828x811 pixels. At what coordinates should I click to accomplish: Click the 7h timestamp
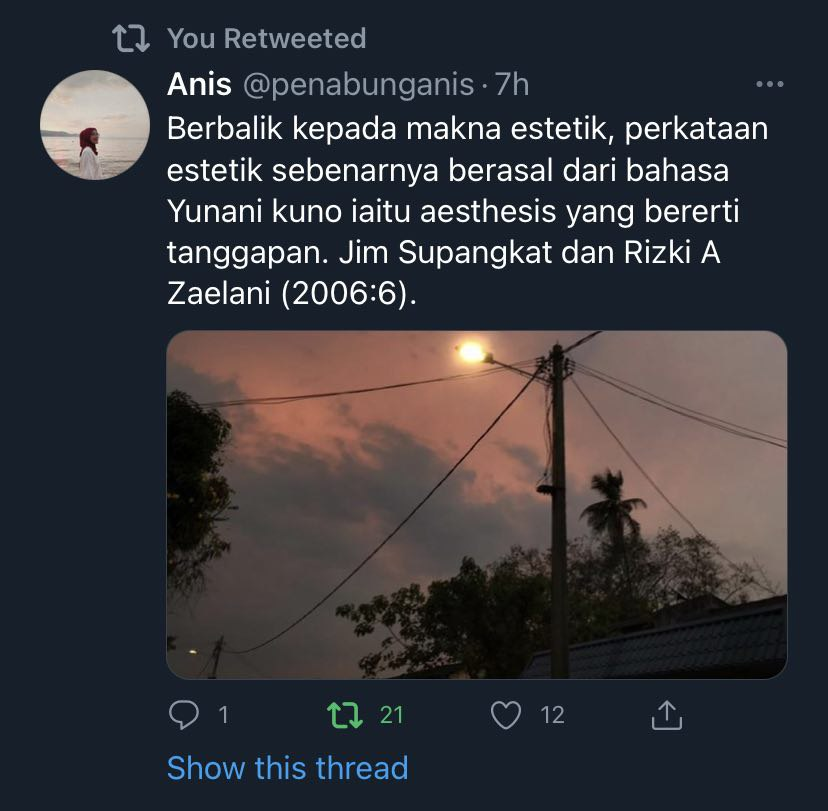512,84
